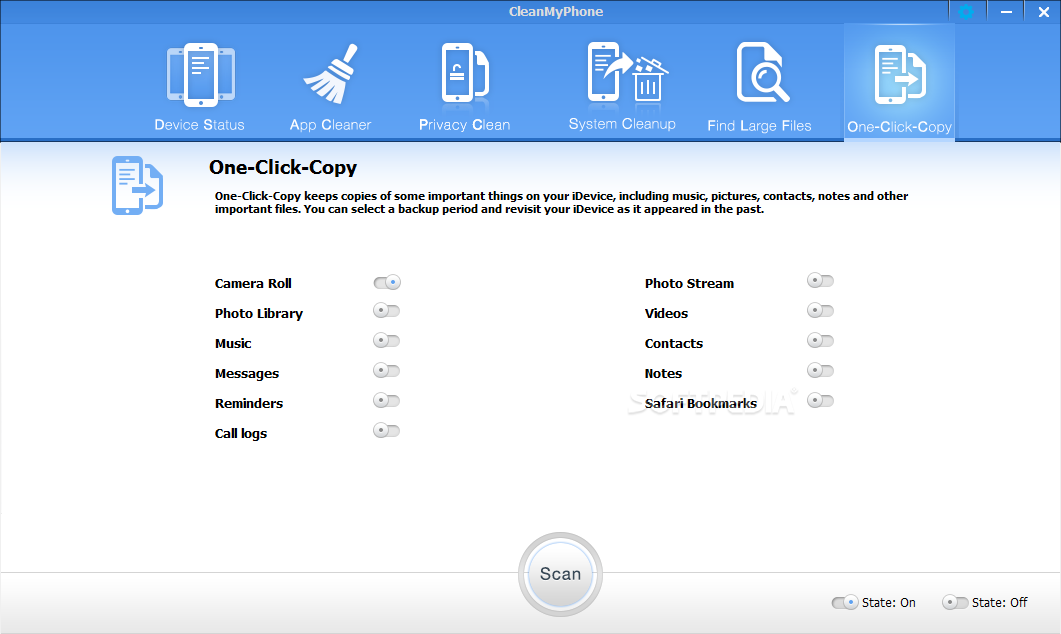Enable the Notes toggle

[x=820, y=370]
